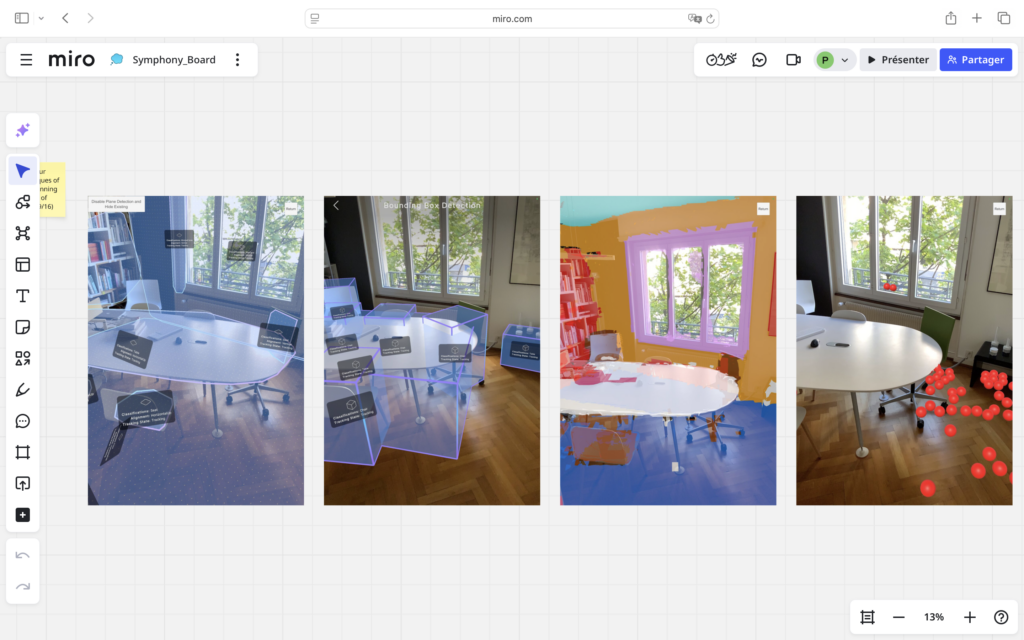Click the Présenter button
Viewport: 1024px width, 640px height.
(897, 60)
